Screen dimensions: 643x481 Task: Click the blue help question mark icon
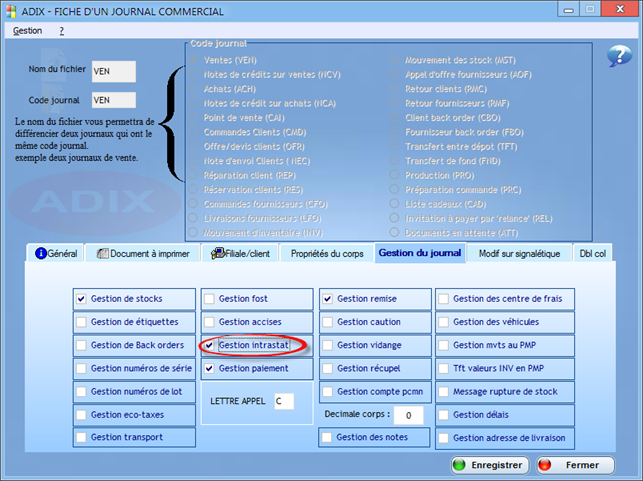coord(619,57)
